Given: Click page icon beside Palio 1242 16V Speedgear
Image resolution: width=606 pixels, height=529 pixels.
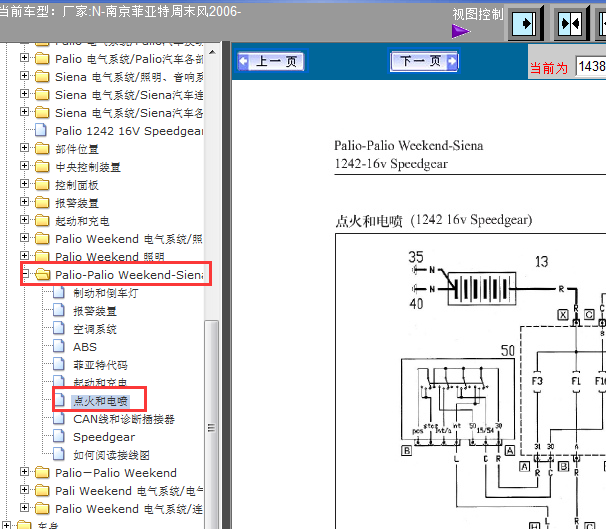Looking at the screenshot, I should [x=41, y=130].
